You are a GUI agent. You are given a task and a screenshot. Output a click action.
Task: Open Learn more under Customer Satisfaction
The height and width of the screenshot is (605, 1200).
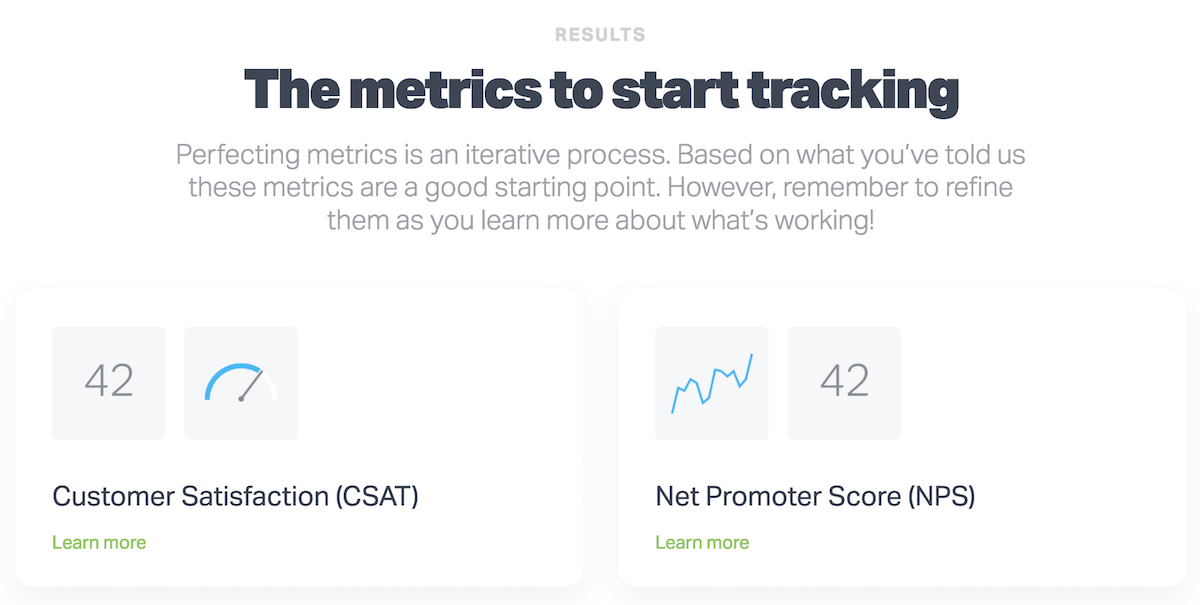pyautogui.click(x=99, y=542)
